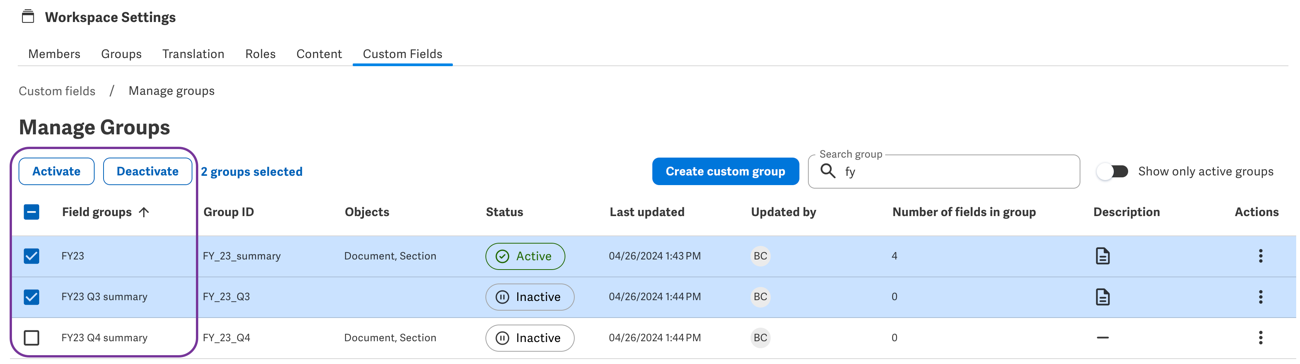Image resolution: width=1300 pixels, height=364 pixels.
Task: Click the field count 4 in FY23 row
Action: [x=895, y=256]
